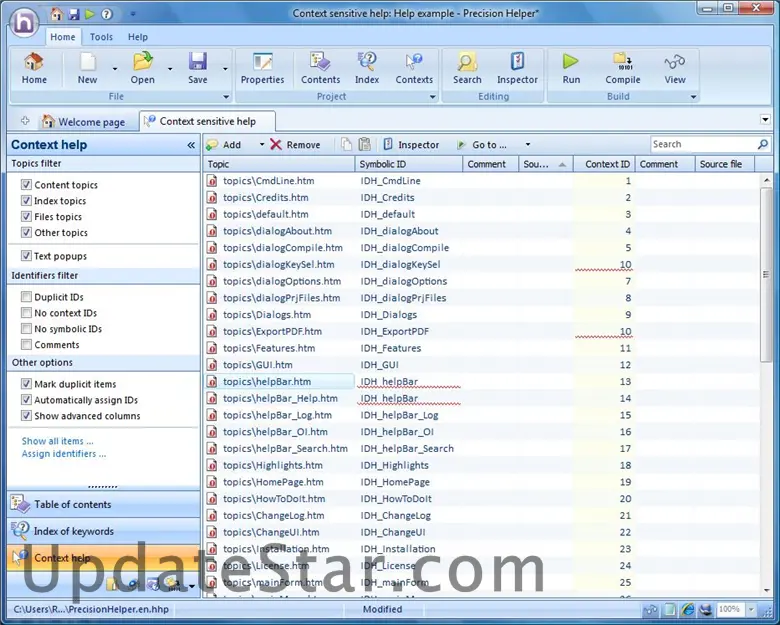Sort by the Context ID column header
Image resolution: width=780 pixels, height=625 pixels.
603,164
